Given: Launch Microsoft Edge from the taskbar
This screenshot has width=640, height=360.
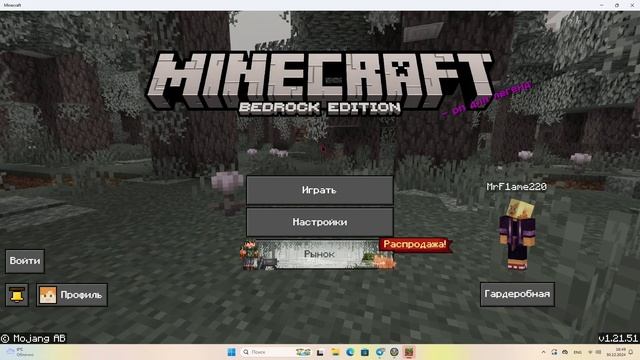Looking at the screenshot, I should tap(350, 352).
